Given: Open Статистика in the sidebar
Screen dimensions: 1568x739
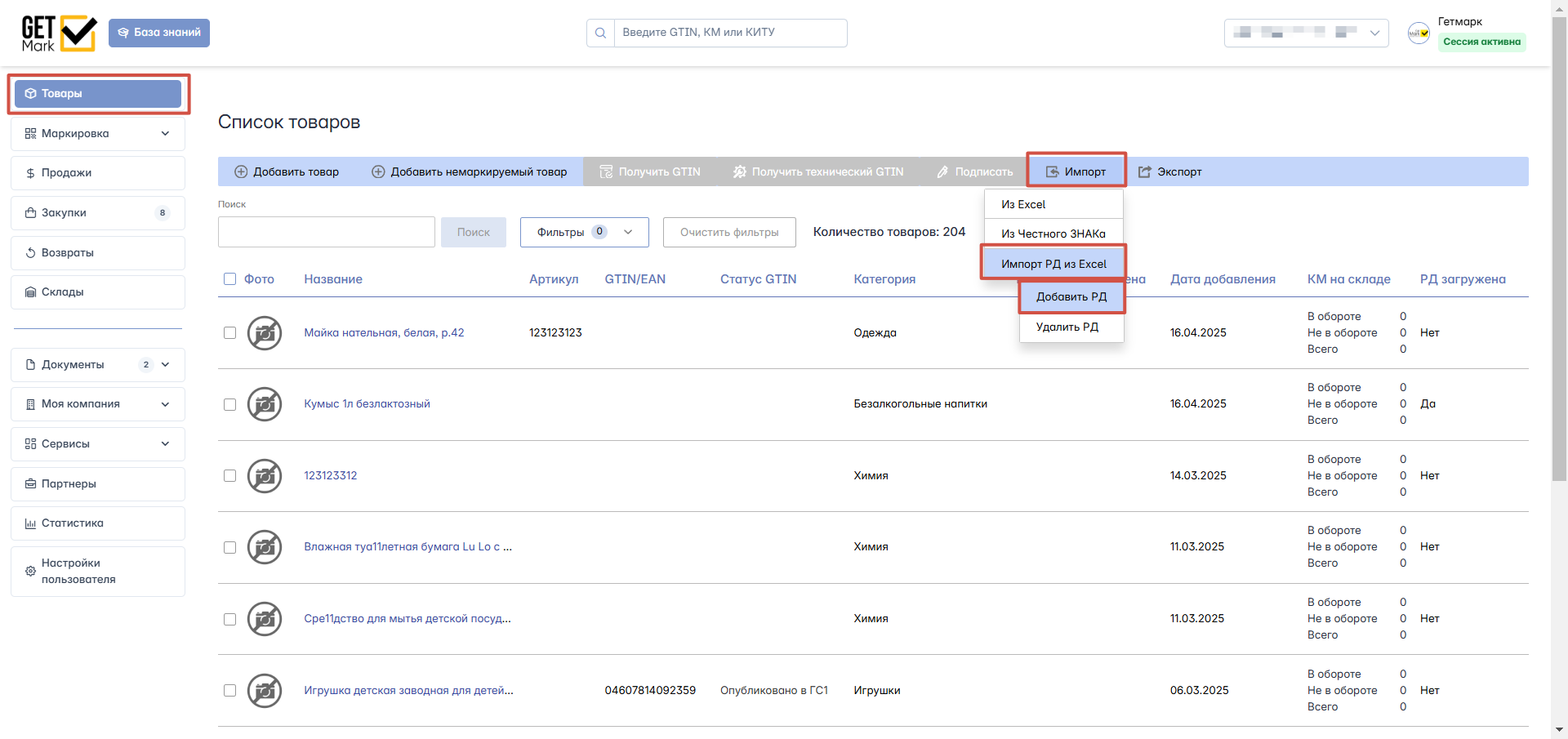Looking at the screenshot, I should [x=98, y=523].
